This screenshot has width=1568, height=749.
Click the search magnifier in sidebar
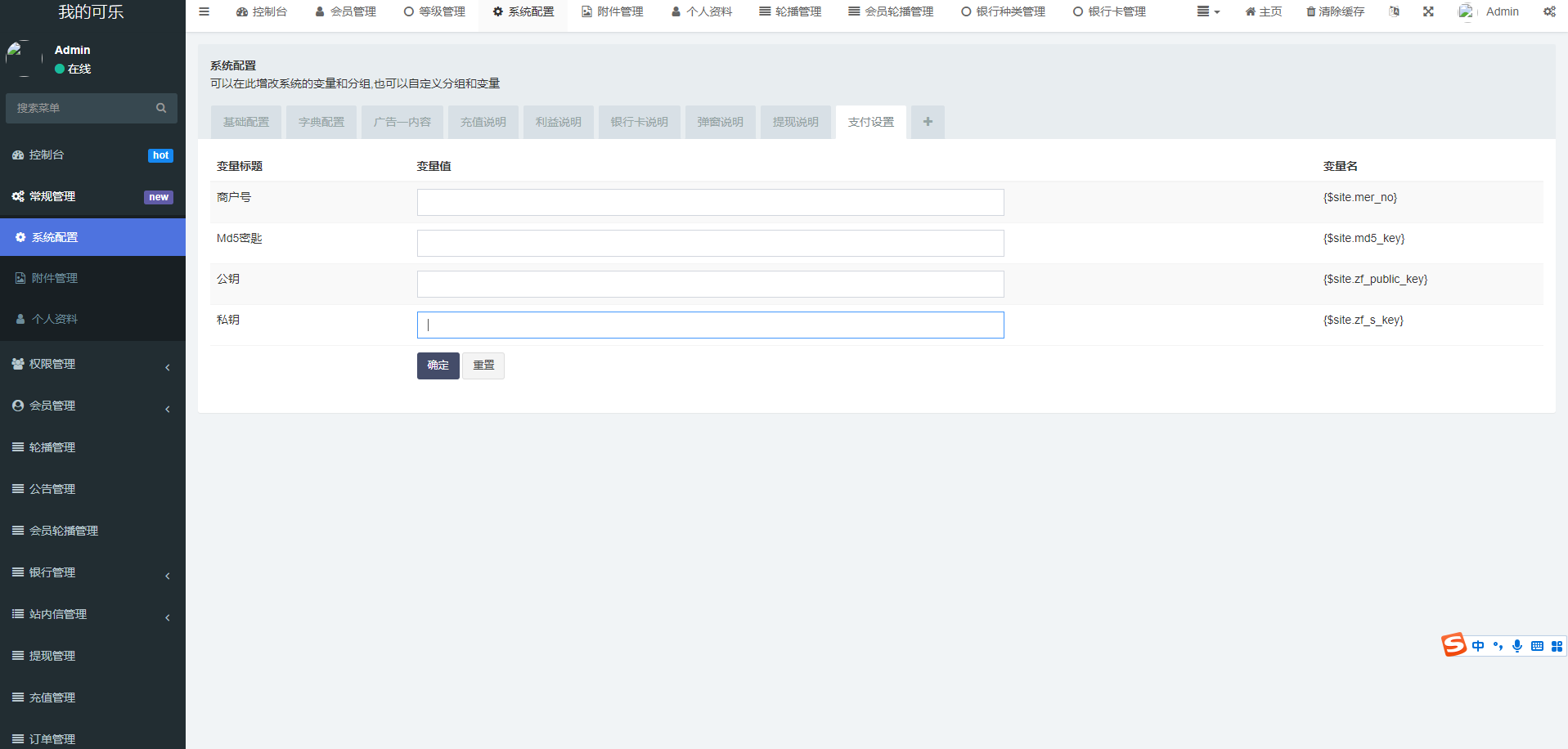pos(161,108)
